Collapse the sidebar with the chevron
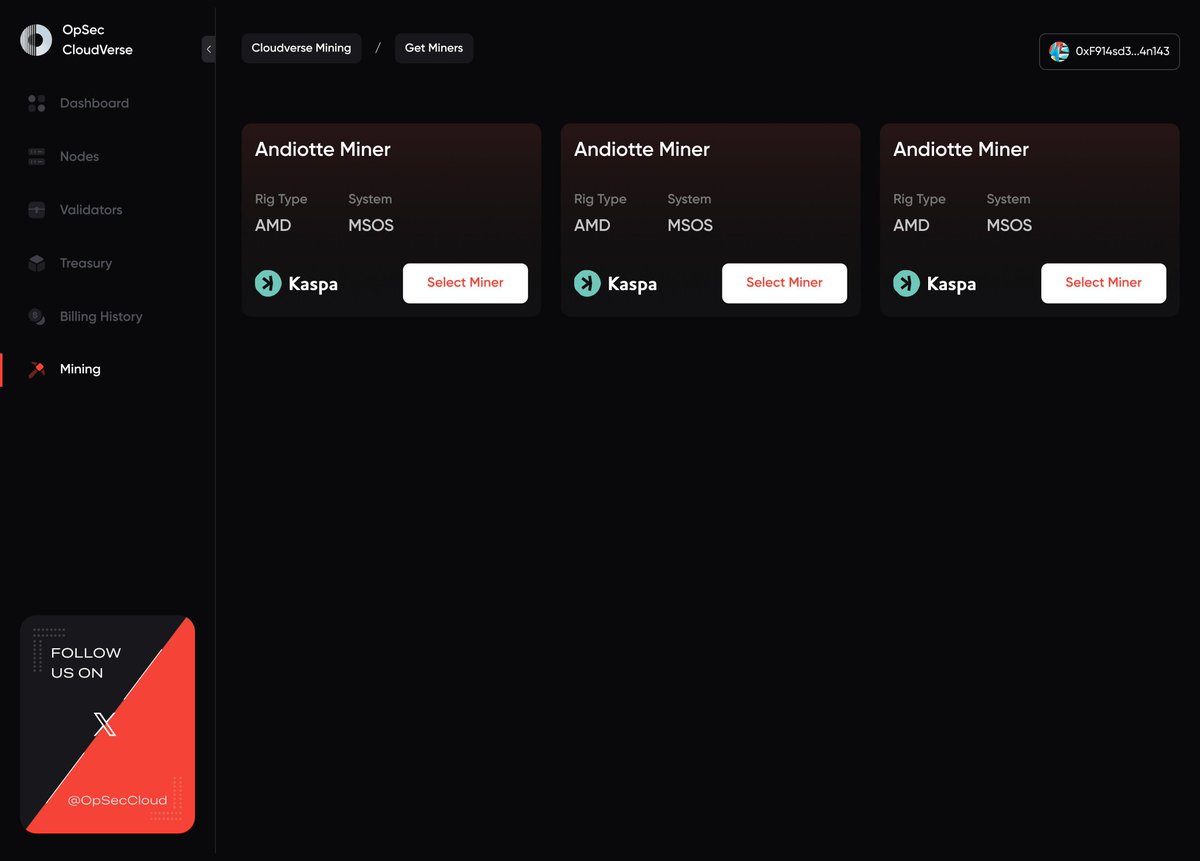Viewport: 1200px width, 861px height. (x=208, y=49)
